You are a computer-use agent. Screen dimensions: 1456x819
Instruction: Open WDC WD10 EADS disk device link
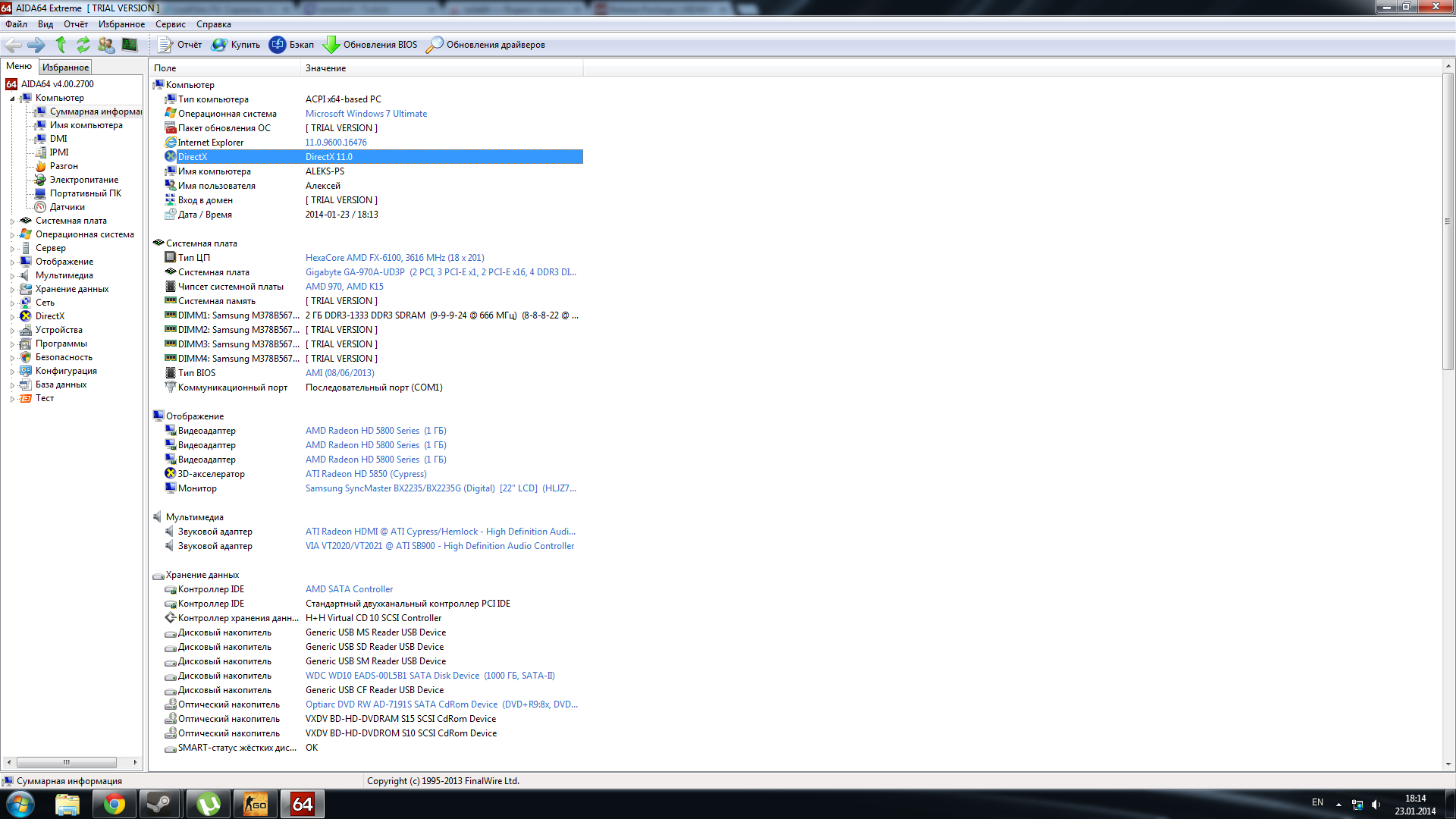430,676
